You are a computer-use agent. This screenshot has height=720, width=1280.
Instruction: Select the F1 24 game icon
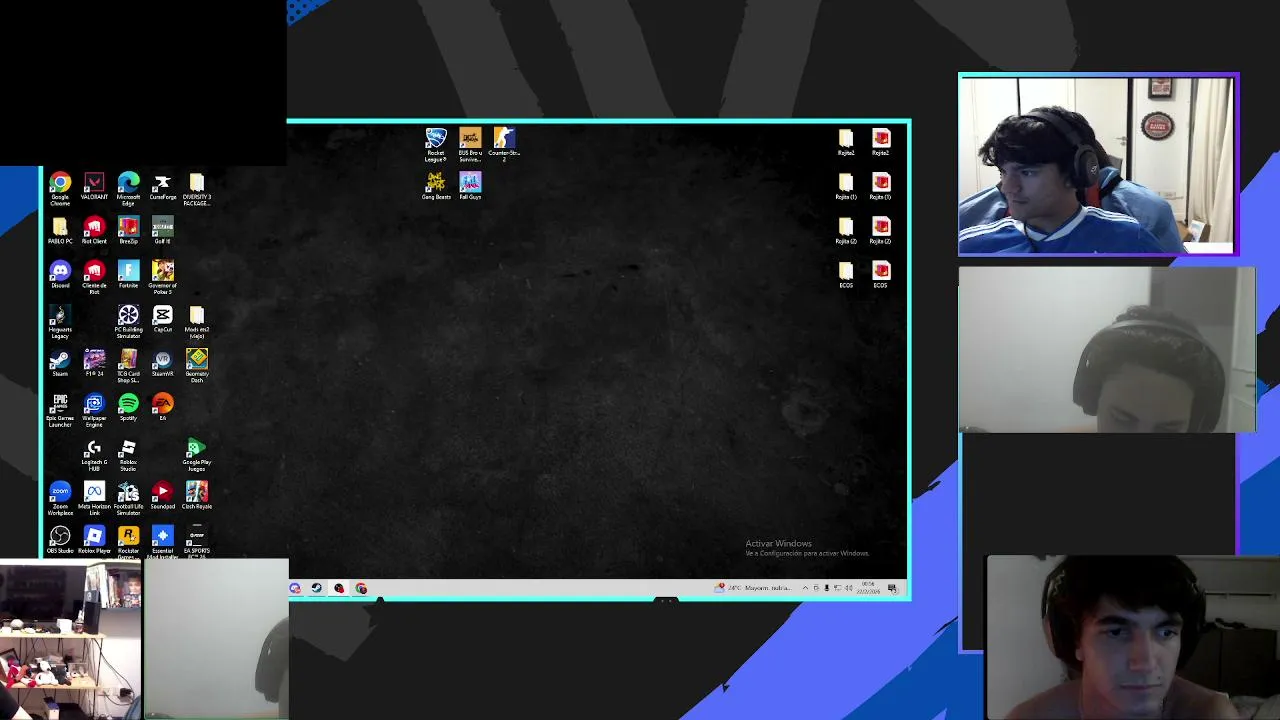[94, 363]
